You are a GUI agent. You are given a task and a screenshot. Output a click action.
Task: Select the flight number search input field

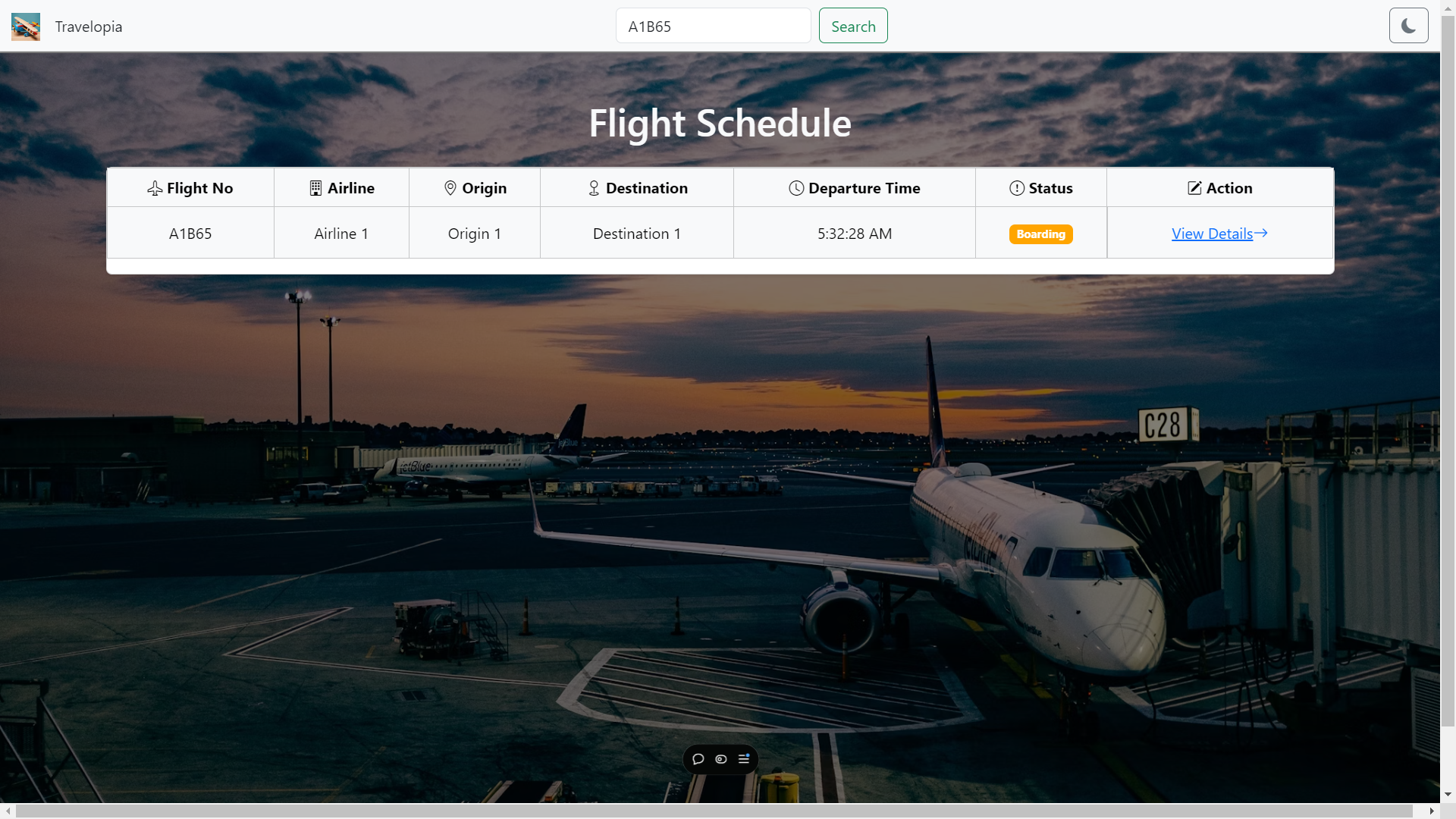click(713, 25)
